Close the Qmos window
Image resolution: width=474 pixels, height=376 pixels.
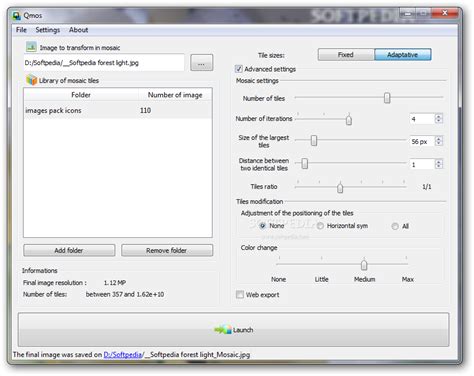pyautogui.click(x=445, y=13)
